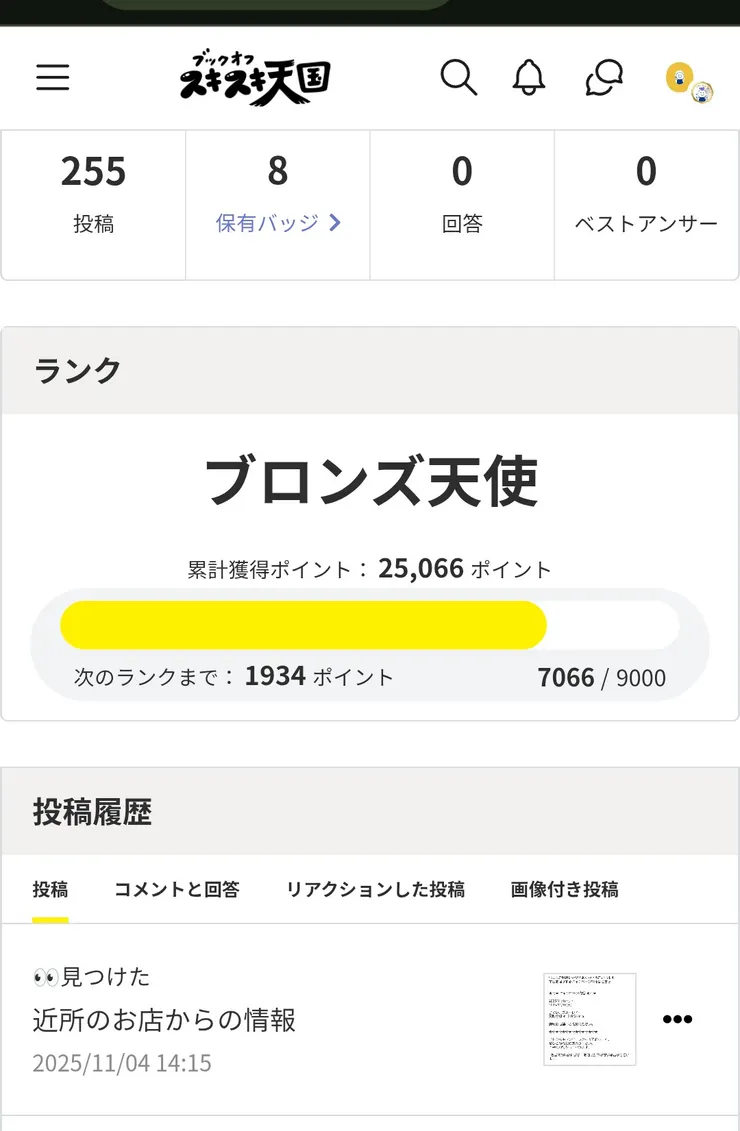Expand the ランク section
Screen dimensions: 740x1131
coord(78,371)
